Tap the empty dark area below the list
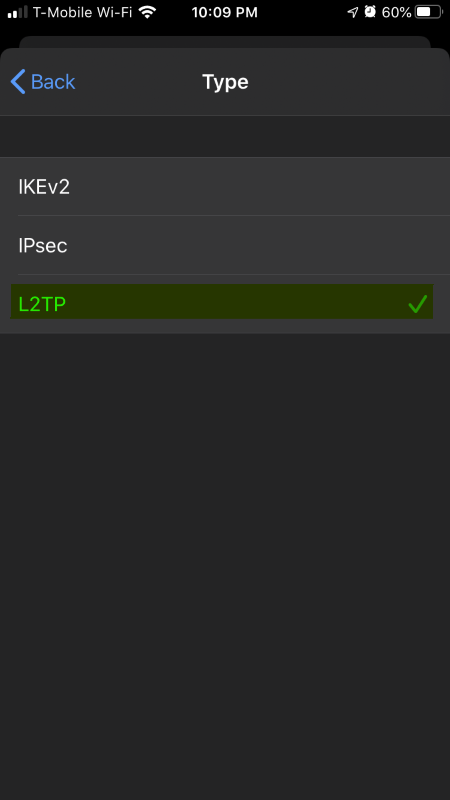The height and width of the screenshot is (800, 450). [x=225, y=566]
